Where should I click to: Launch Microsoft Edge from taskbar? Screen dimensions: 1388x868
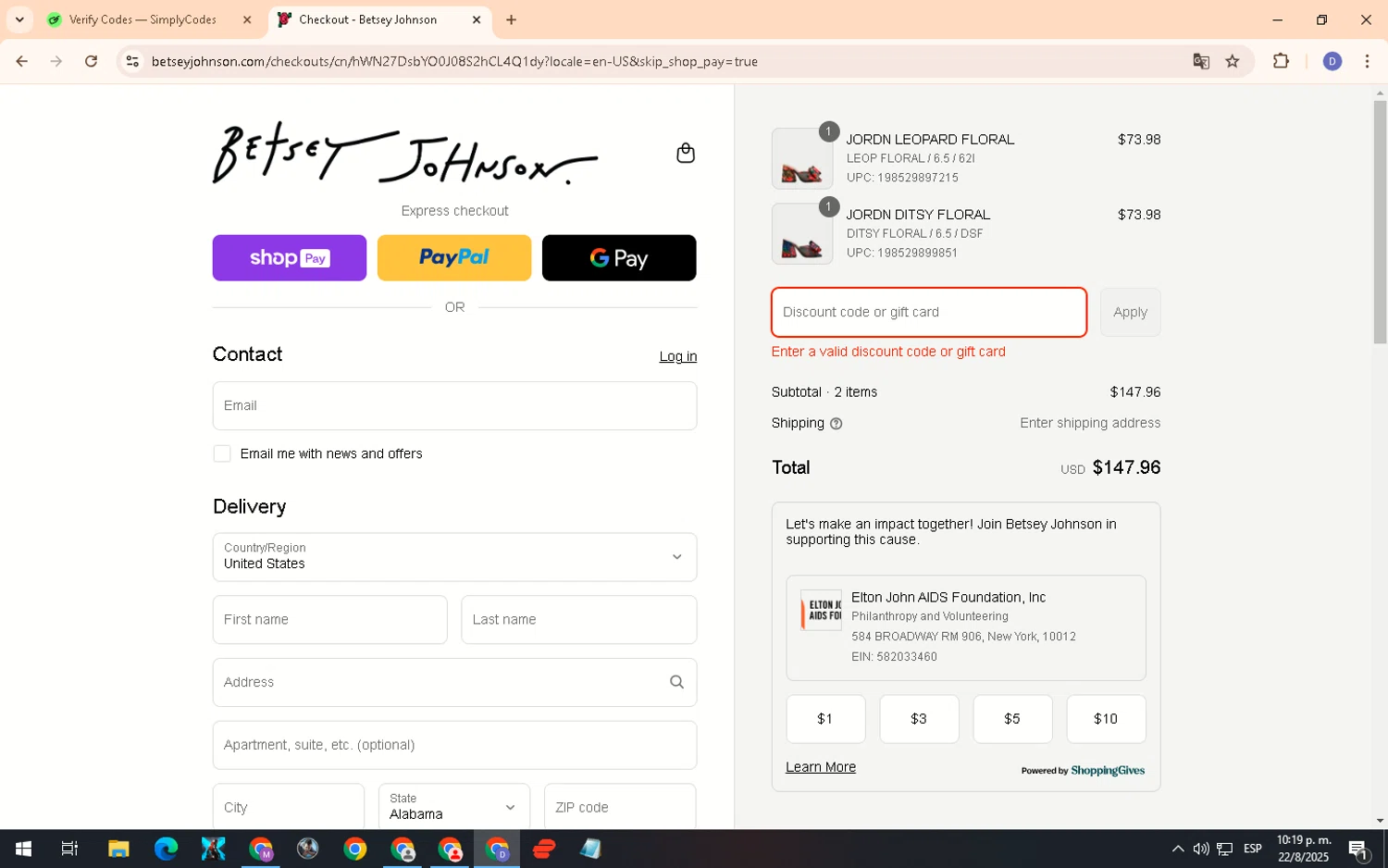166,849
